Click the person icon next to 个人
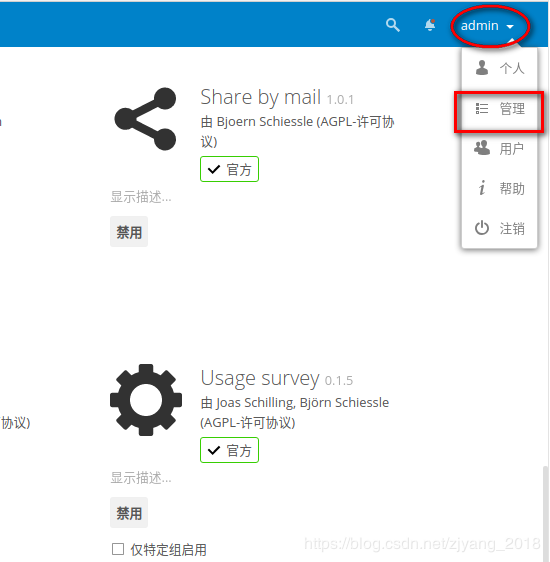 [x=482, y=67]
